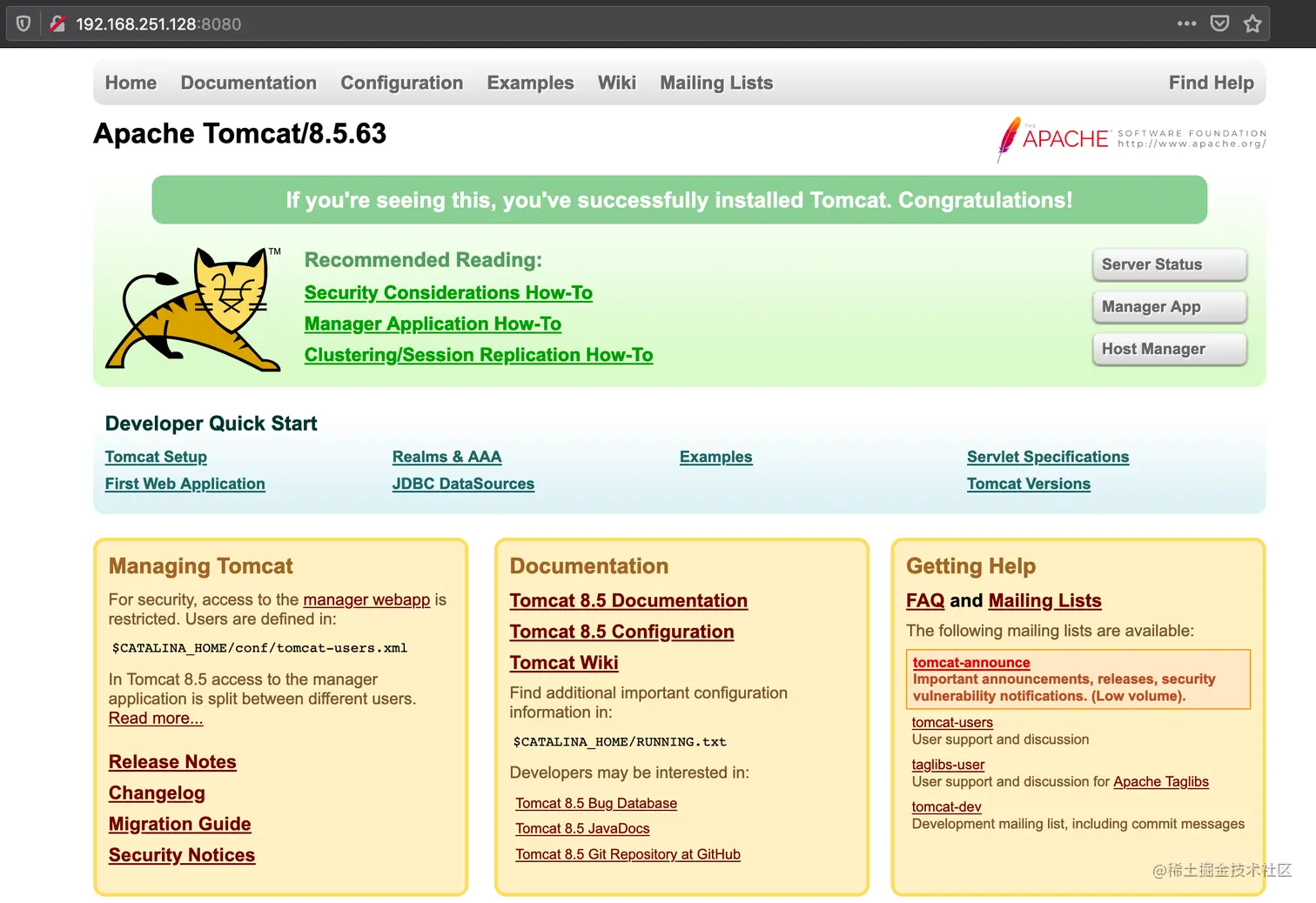Click the Apache Tomcat/8.5.63 heading
This screenshot has width=1316, height=903.
click(239, 133)
